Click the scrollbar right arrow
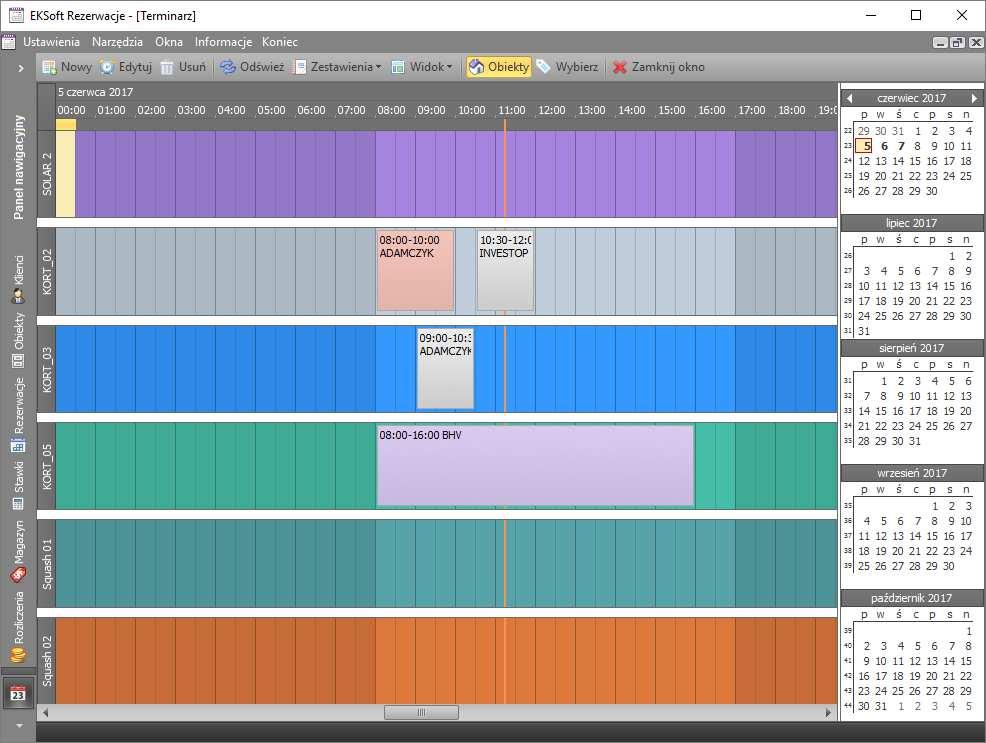986x743 pixels. pyautogui.click(x=828, y=712)
